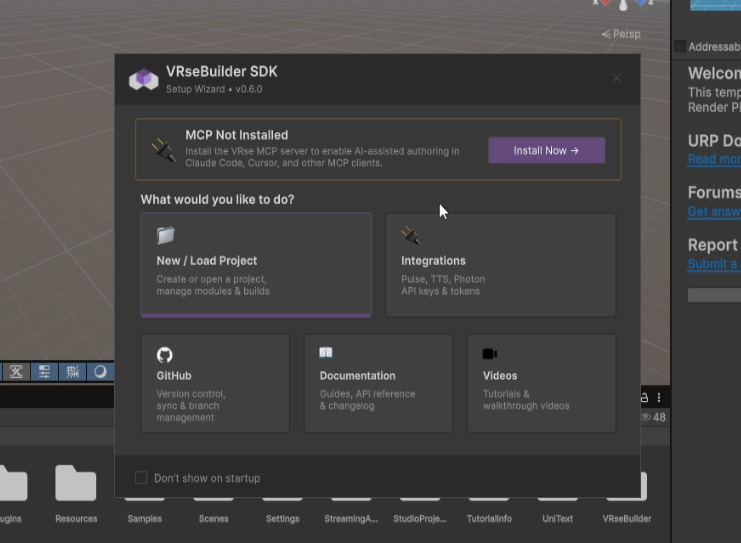This screenshot has width=741, height=543.
Task: Open the Videos tutorials card
Action: pos(542,383)
